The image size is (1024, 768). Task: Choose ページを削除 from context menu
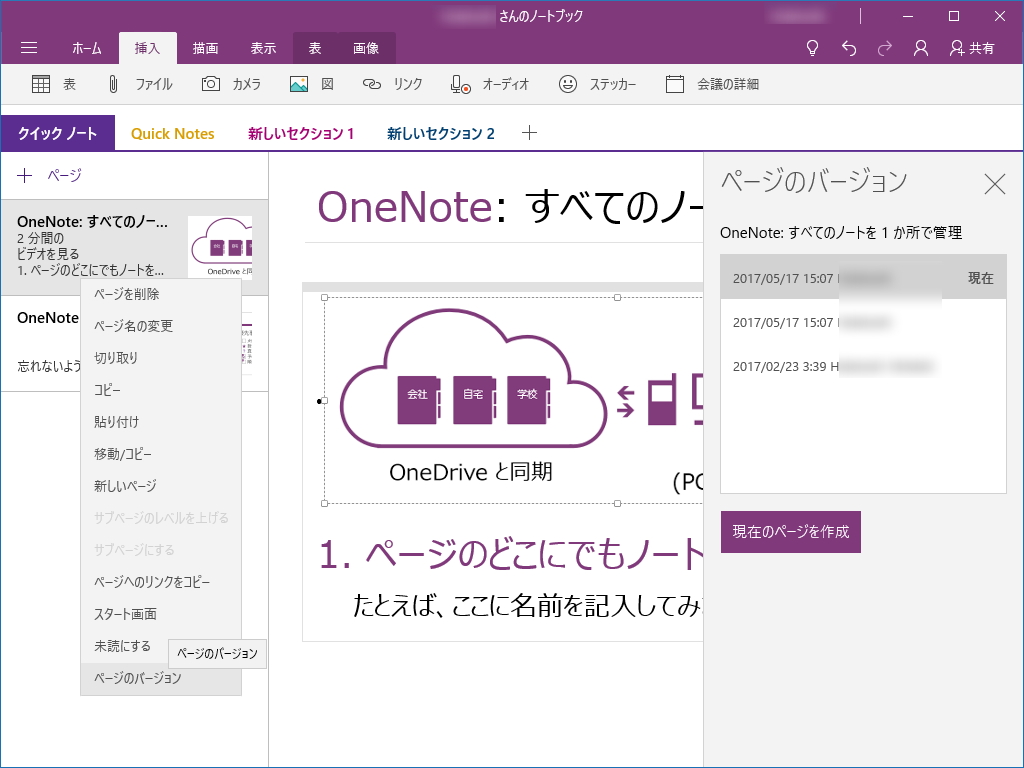(x=161, y=294)
